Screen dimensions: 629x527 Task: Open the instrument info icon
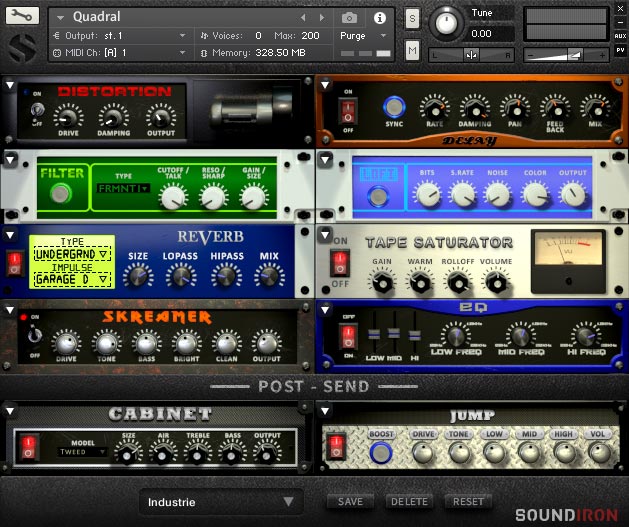click(379, 18)
